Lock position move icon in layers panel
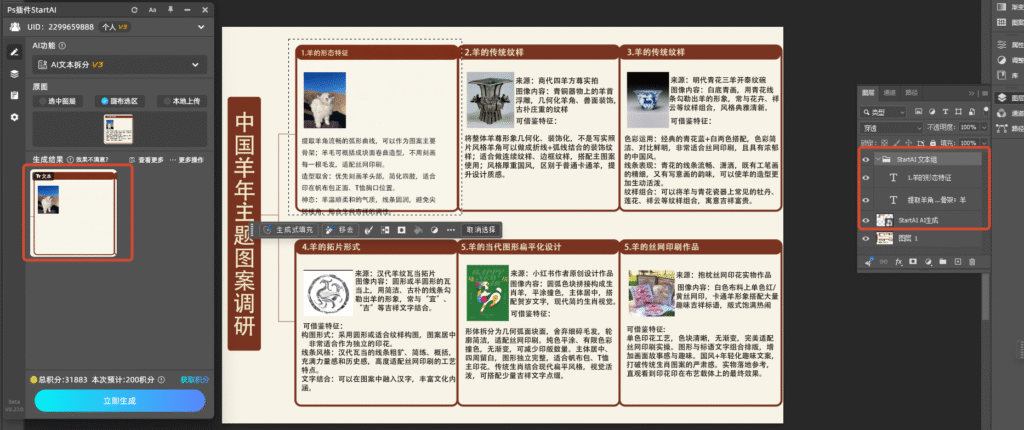Screen dimensions: 1024x430 click(x=908, y=142)
